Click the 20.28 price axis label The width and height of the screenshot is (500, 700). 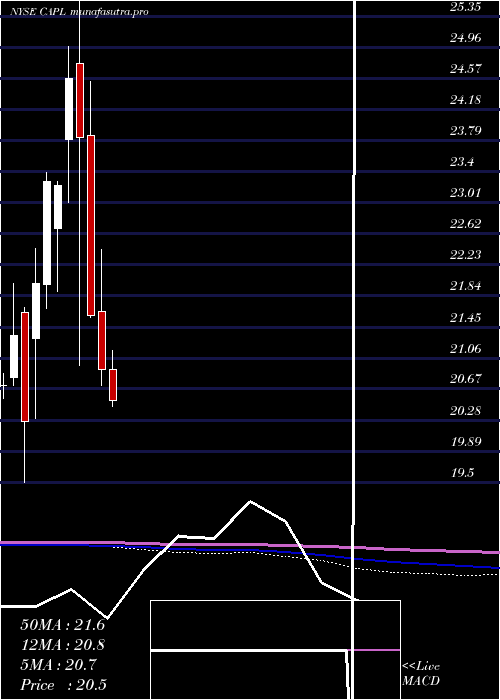[x=466, y=410]
